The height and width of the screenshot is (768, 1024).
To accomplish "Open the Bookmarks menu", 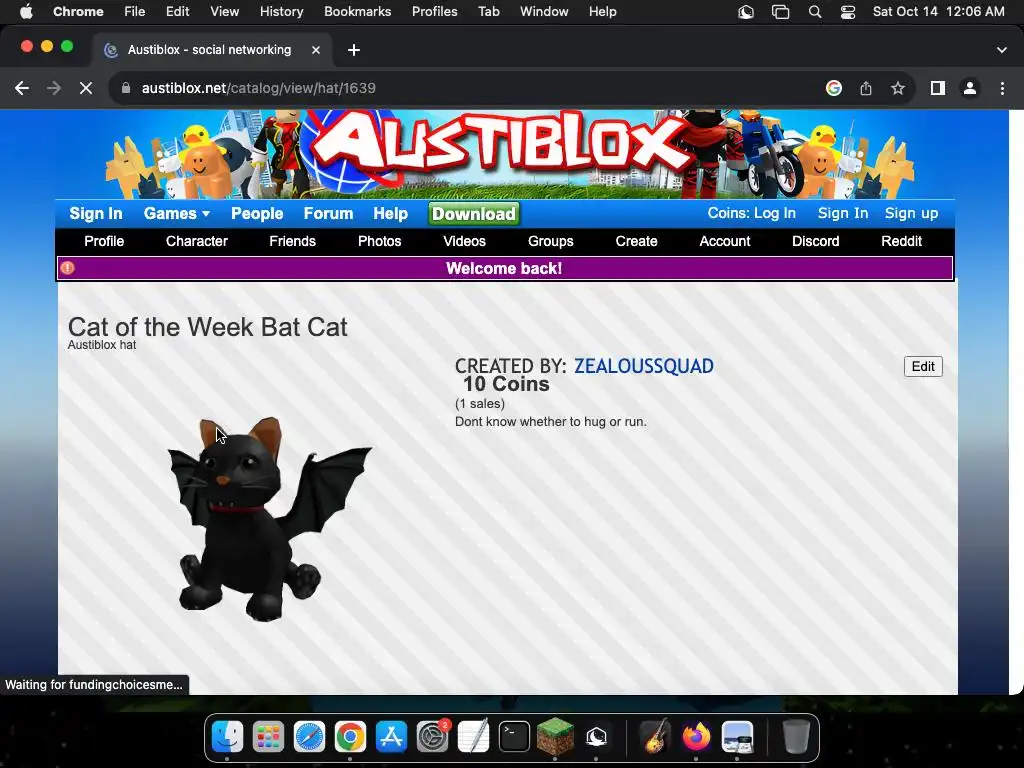I will click(357, 11).
